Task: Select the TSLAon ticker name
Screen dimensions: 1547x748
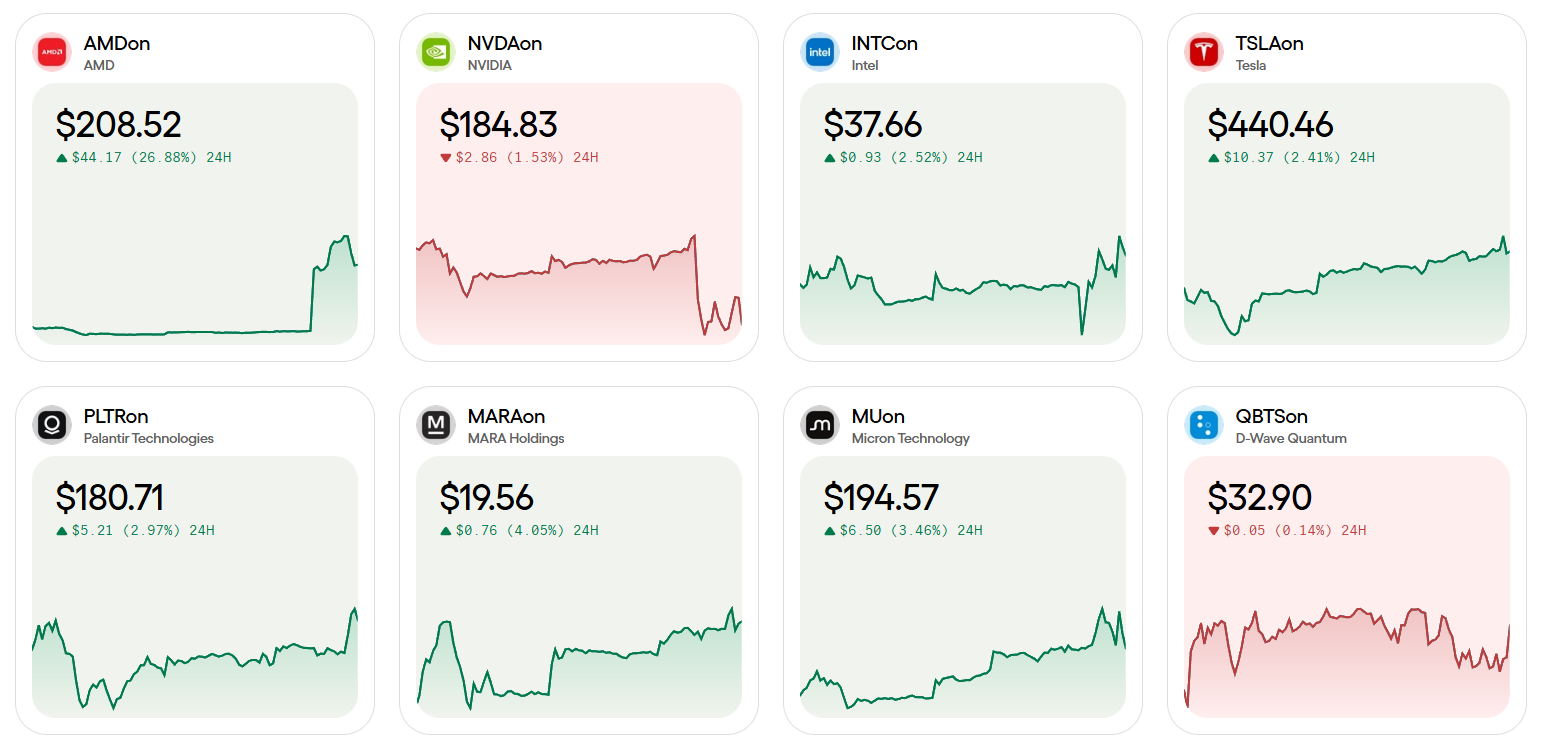Action: point(1269,43)
